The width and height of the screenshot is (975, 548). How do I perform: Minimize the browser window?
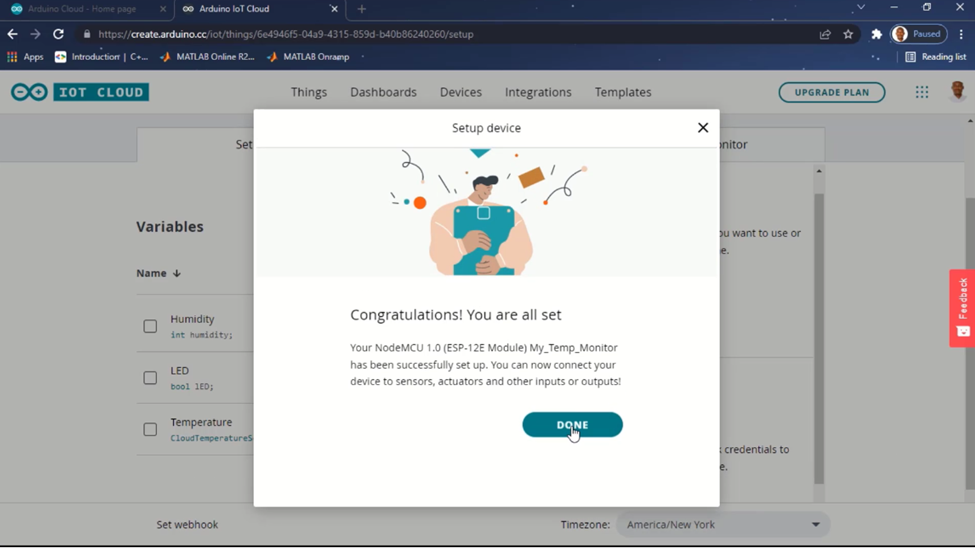(894, 7)
